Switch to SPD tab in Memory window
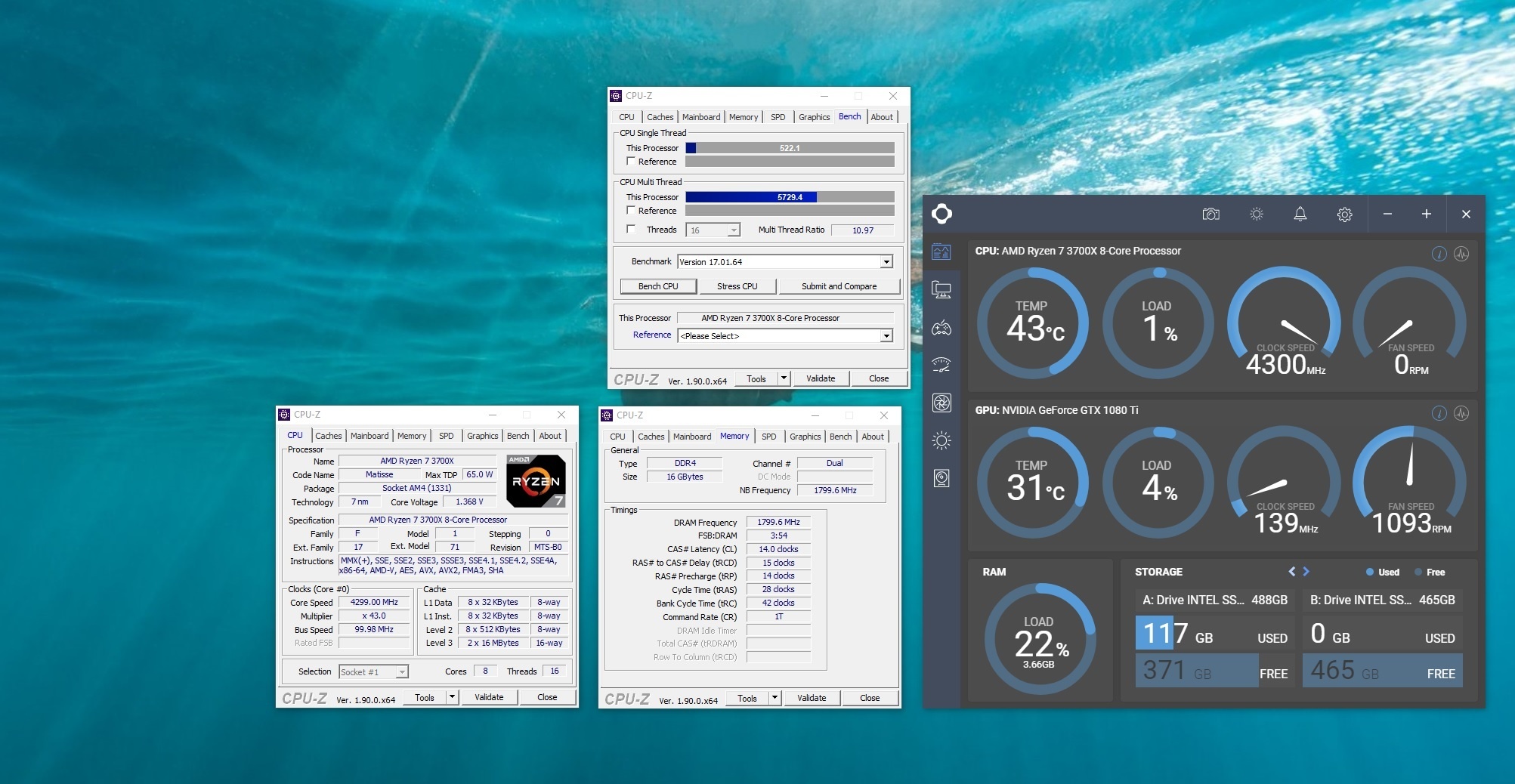 click(x=768, y=437)
